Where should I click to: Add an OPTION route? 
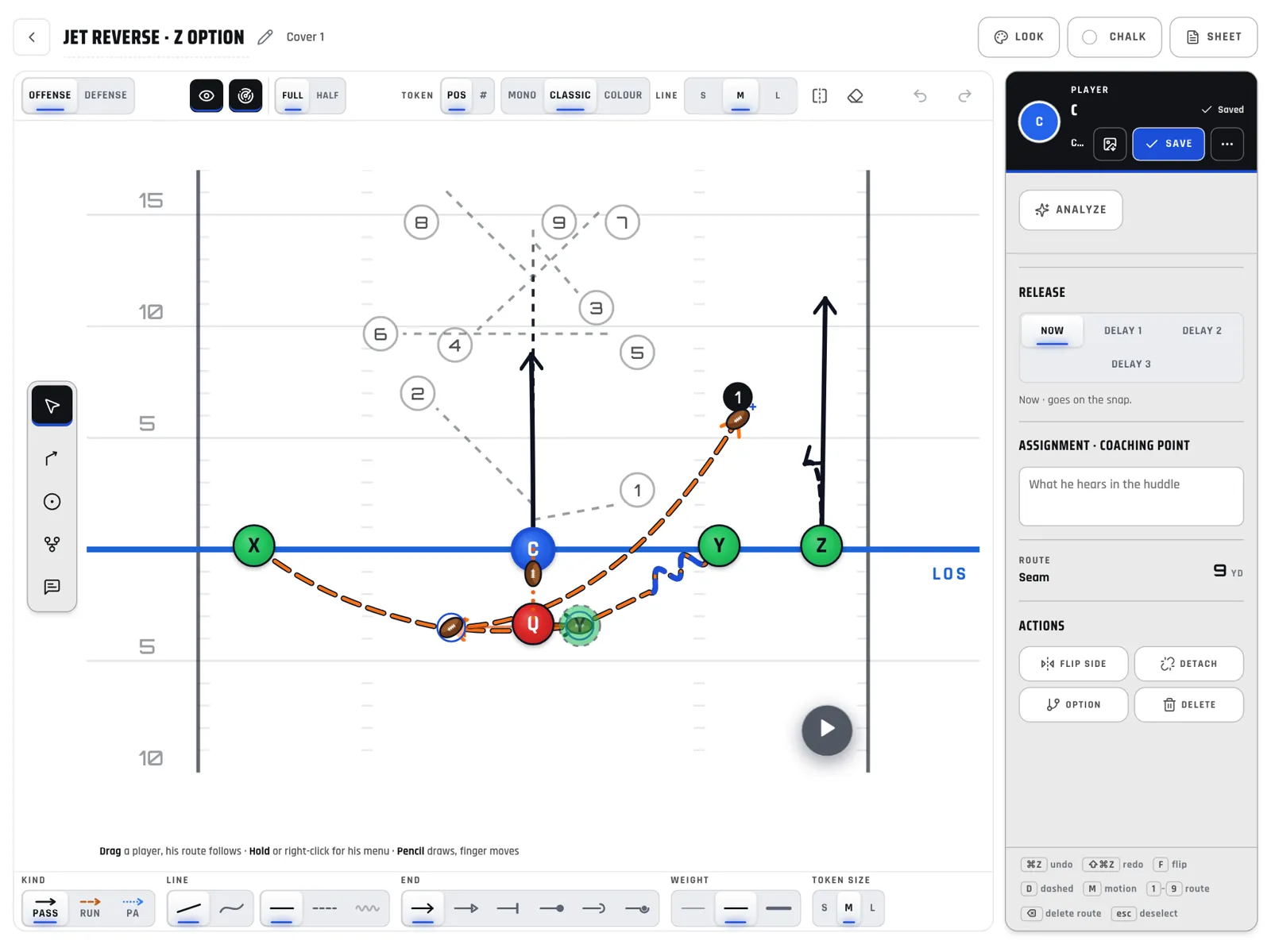pos(1073,705)
